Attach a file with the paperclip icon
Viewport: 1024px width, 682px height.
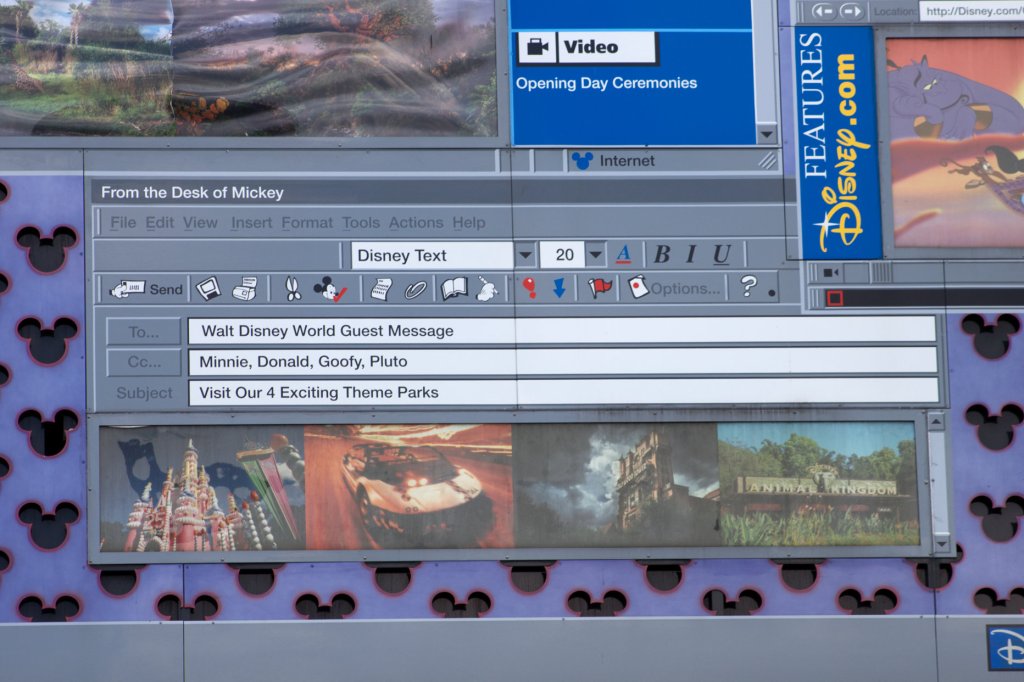click(x=415, y=289)
